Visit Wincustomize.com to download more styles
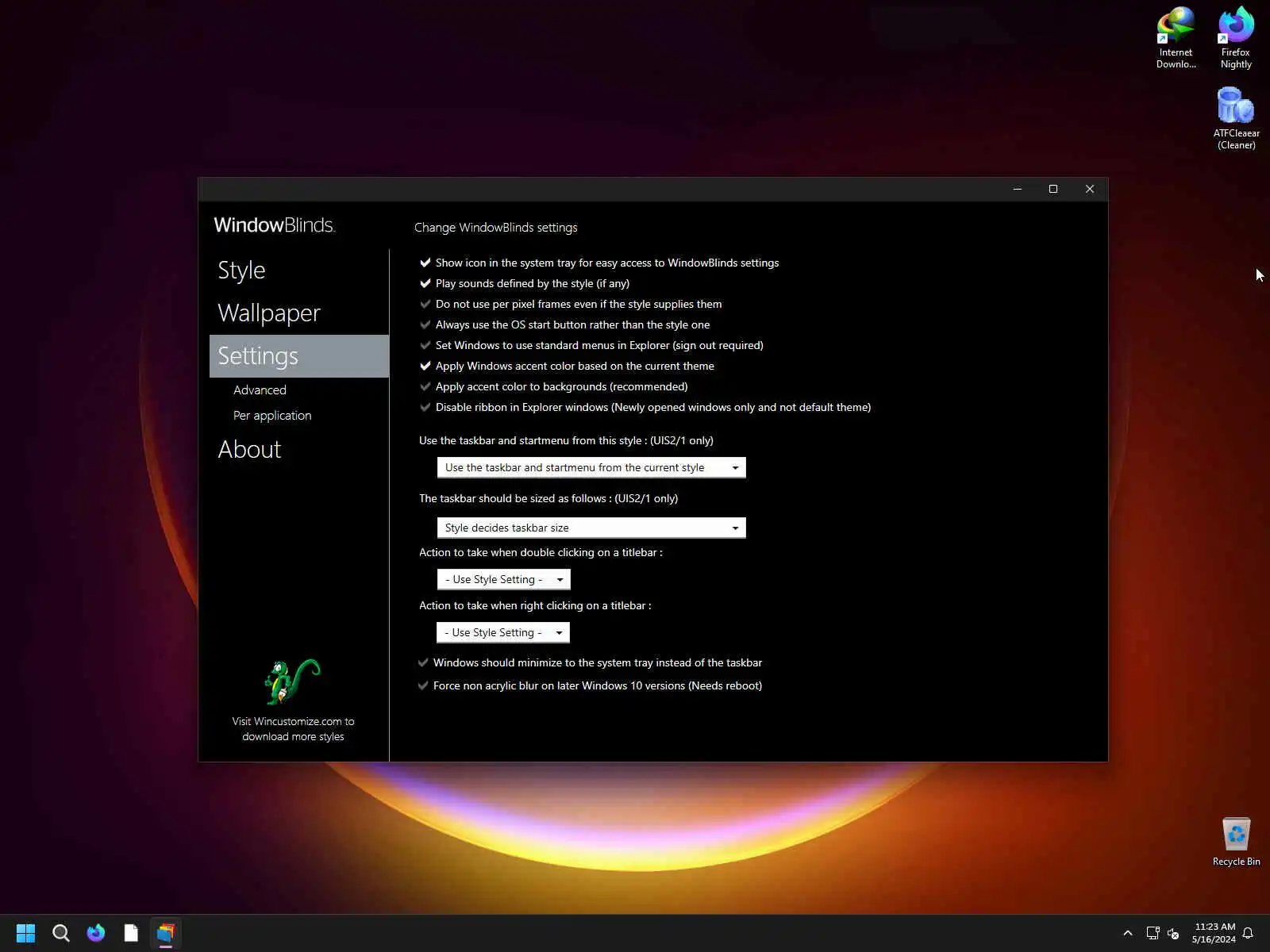 [x=293, y=728]
